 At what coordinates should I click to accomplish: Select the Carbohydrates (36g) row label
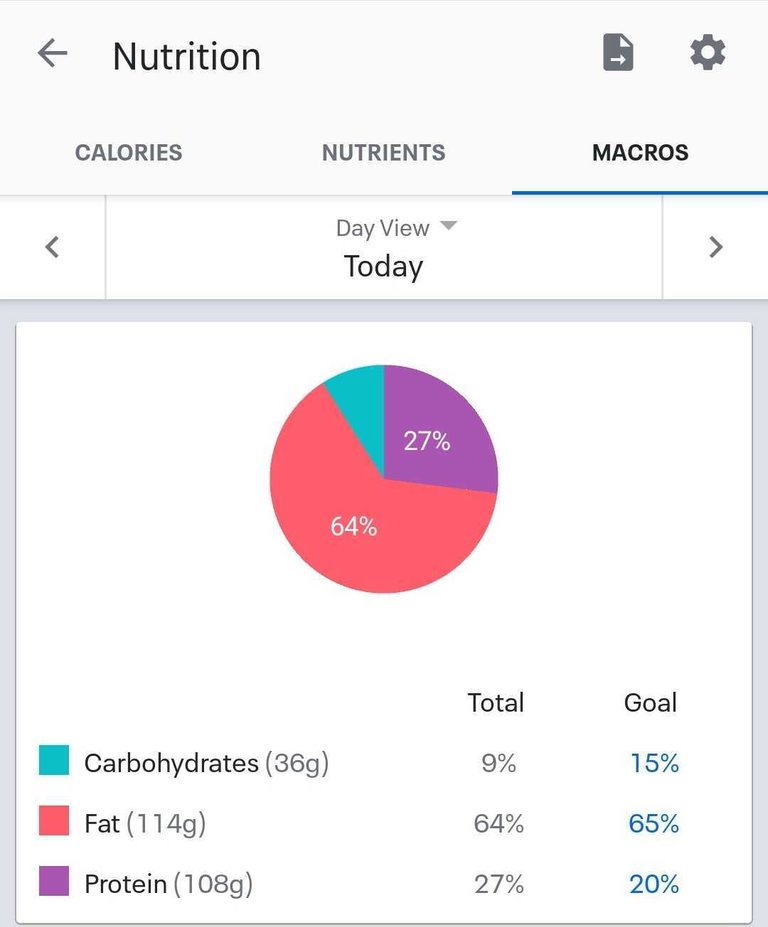click(206, 763)
